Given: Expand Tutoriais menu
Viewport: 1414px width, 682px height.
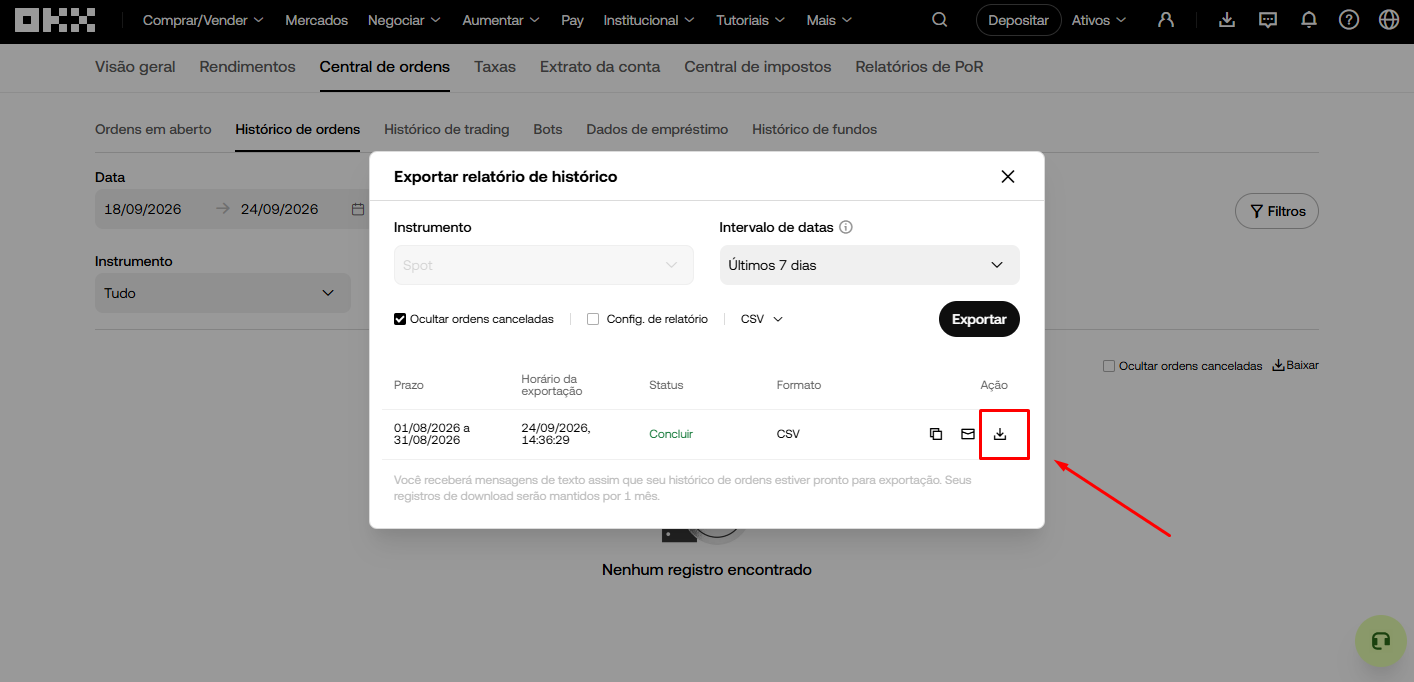Looking at the screenshot, I should 751,20.
